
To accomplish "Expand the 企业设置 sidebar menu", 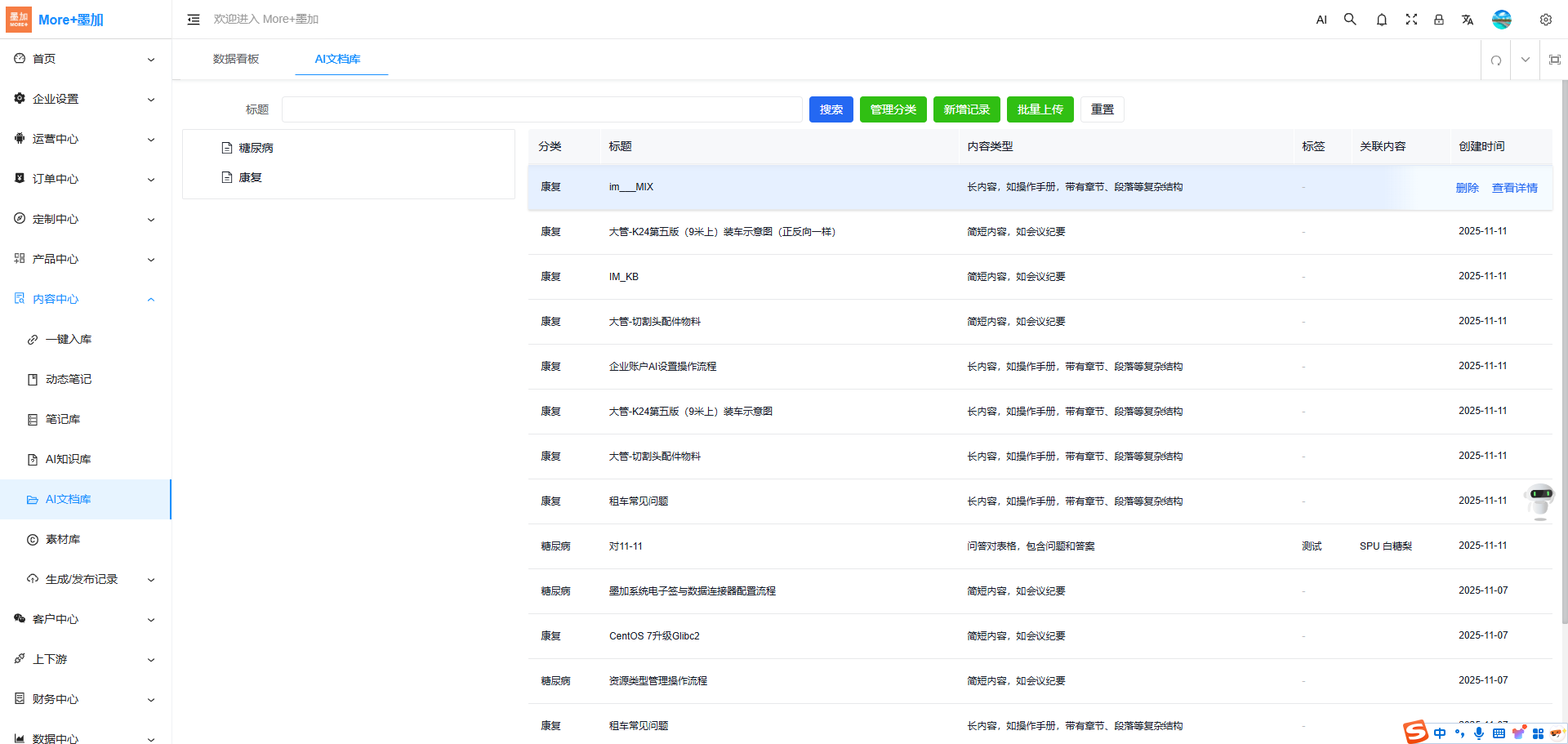I will [86, 99].
